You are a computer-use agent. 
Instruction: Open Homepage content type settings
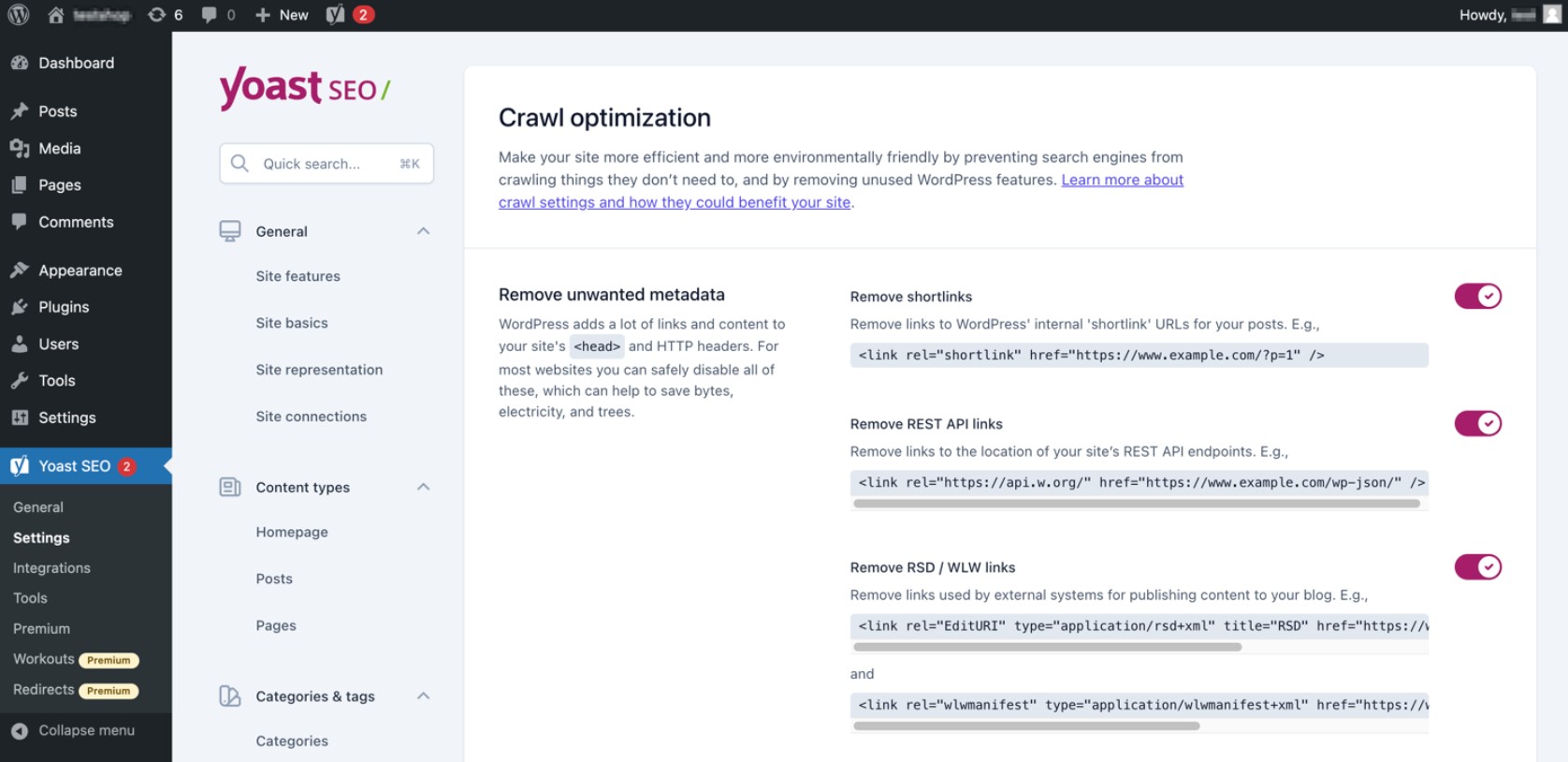coord(292,532)
